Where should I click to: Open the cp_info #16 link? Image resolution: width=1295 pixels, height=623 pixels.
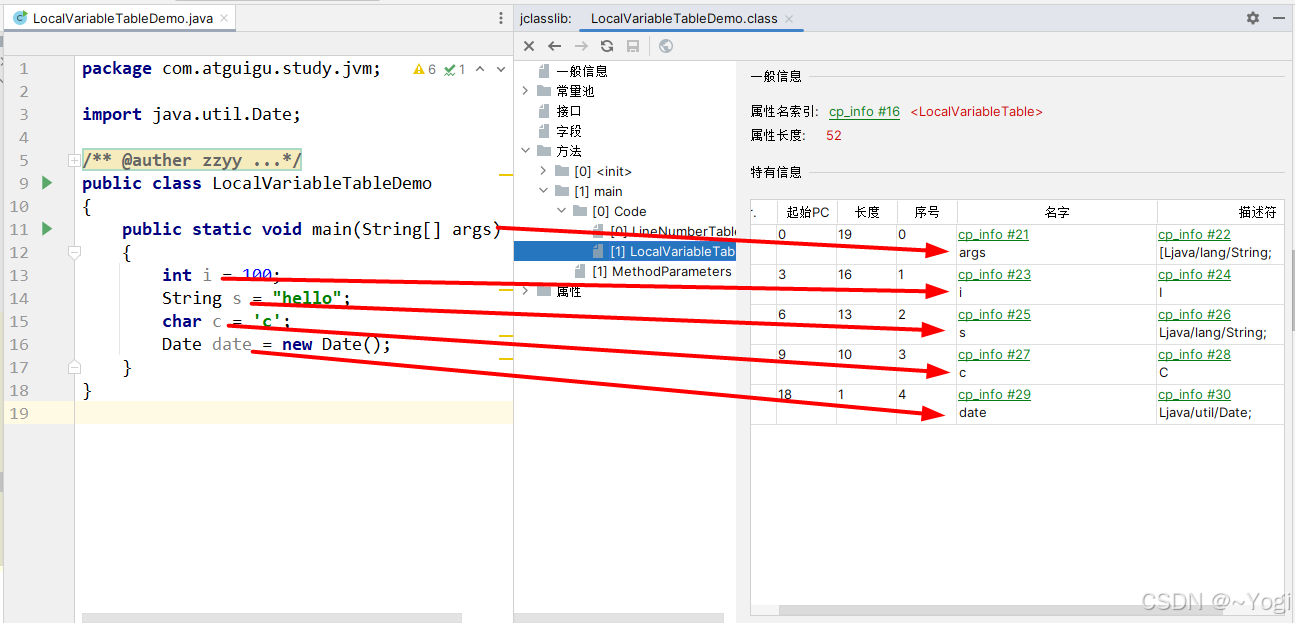pos(864,112)
